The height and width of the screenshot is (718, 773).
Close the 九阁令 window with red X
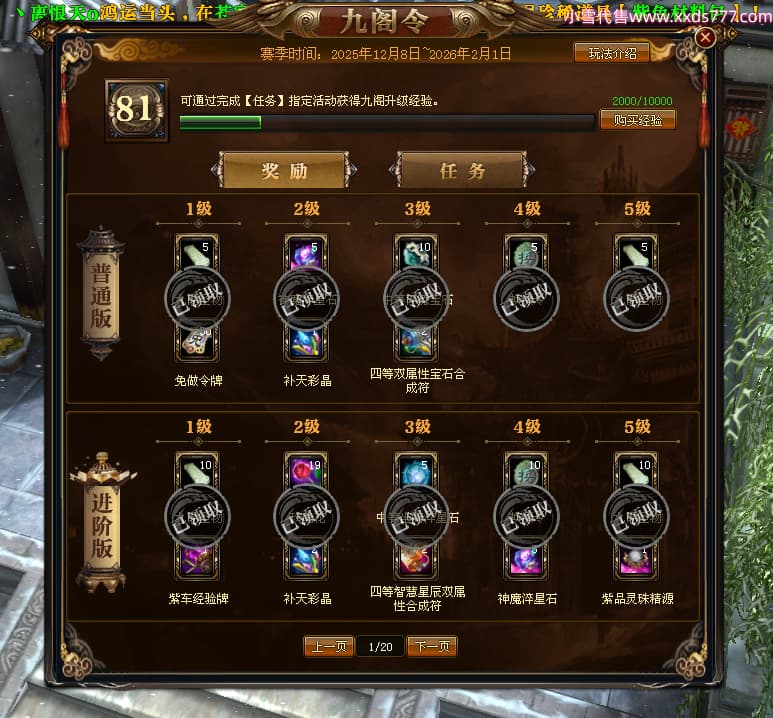pos(705,37)
